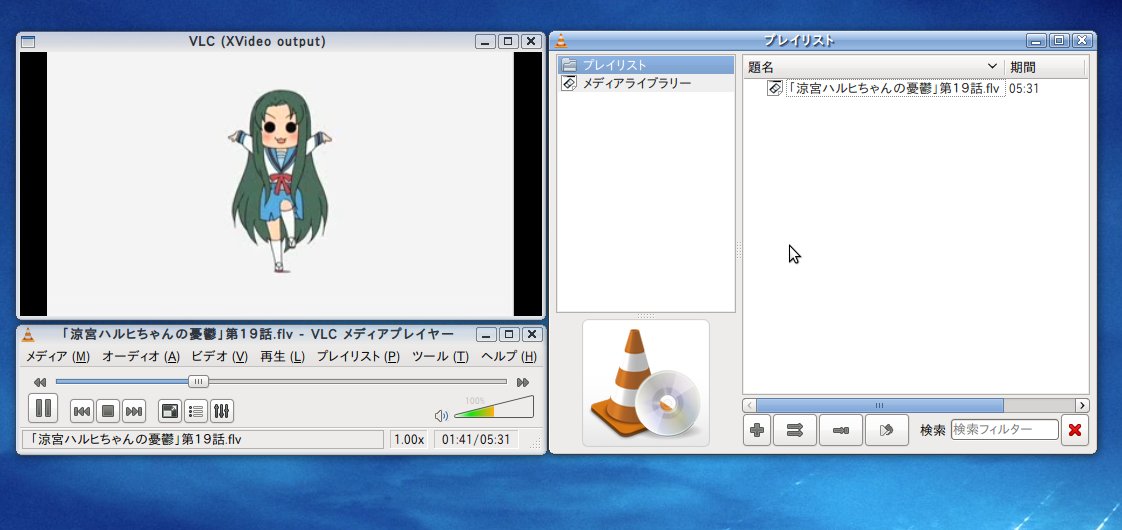The width and height of the screenshot is (1122, 530).
Task: Adjust the volume slider
Action: coord(494,407)
